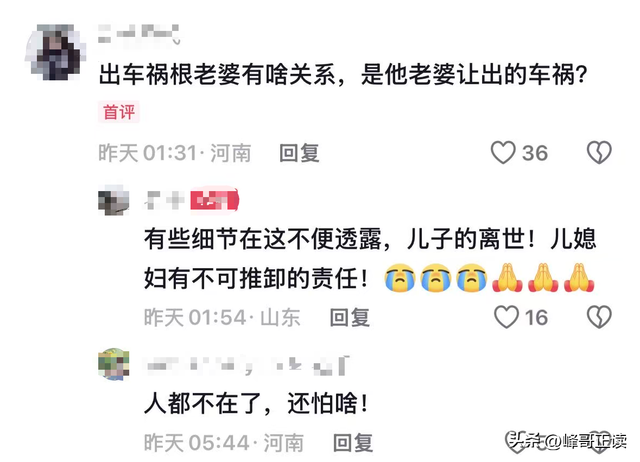Open the third commenter's green avatar
Screen dimensions: 640x462
pyautogui.click(x=114, y=364)
